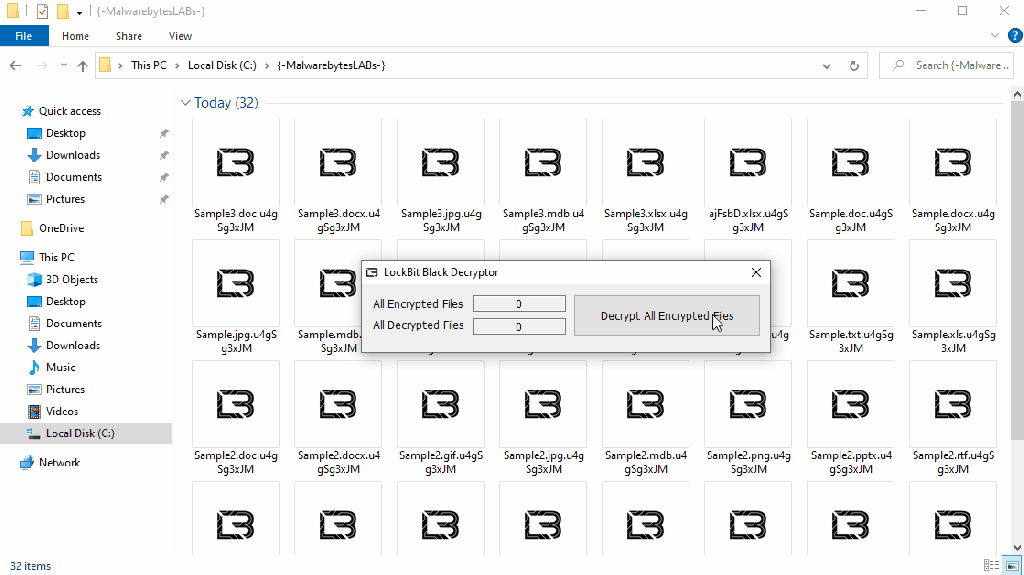Click the search box
The height and width of the screenshot is (575, 1024).
tap(946, 65)
